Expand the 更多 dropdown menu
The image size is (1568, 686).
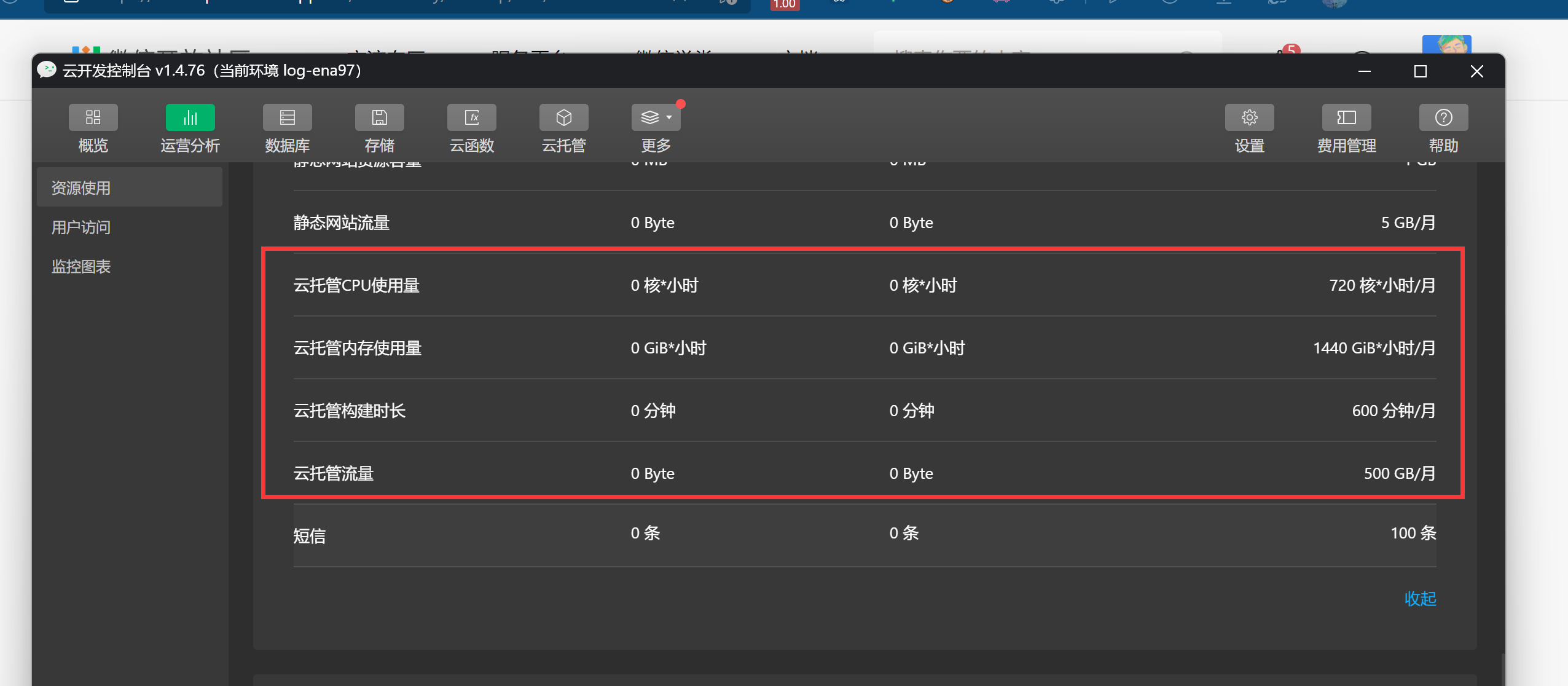click(x=656, y=117)
